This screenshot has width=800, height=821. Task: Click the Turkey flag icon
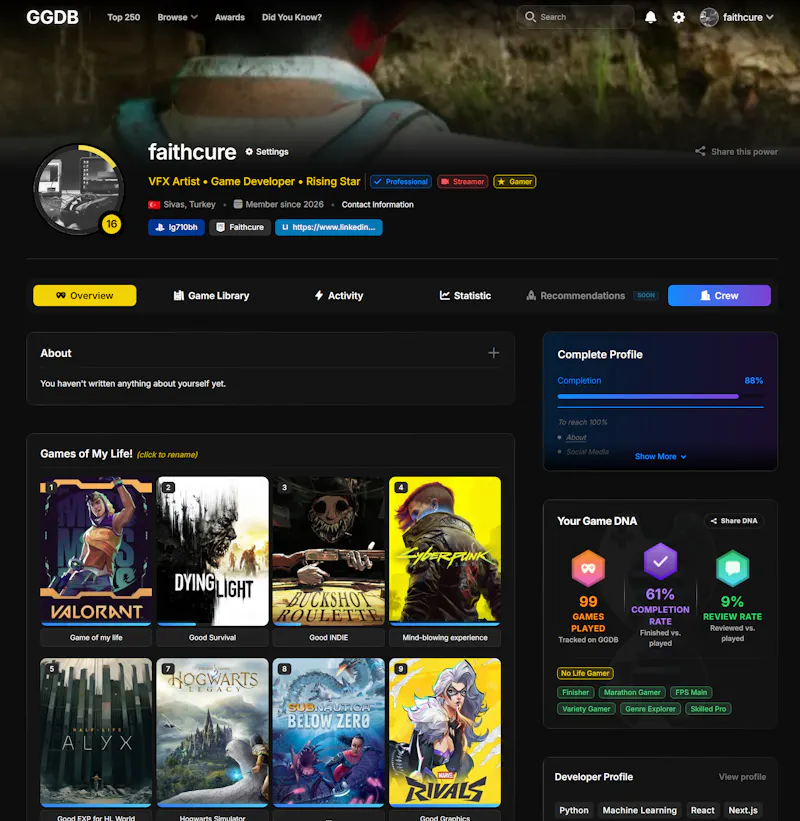(x=154, y=205)
